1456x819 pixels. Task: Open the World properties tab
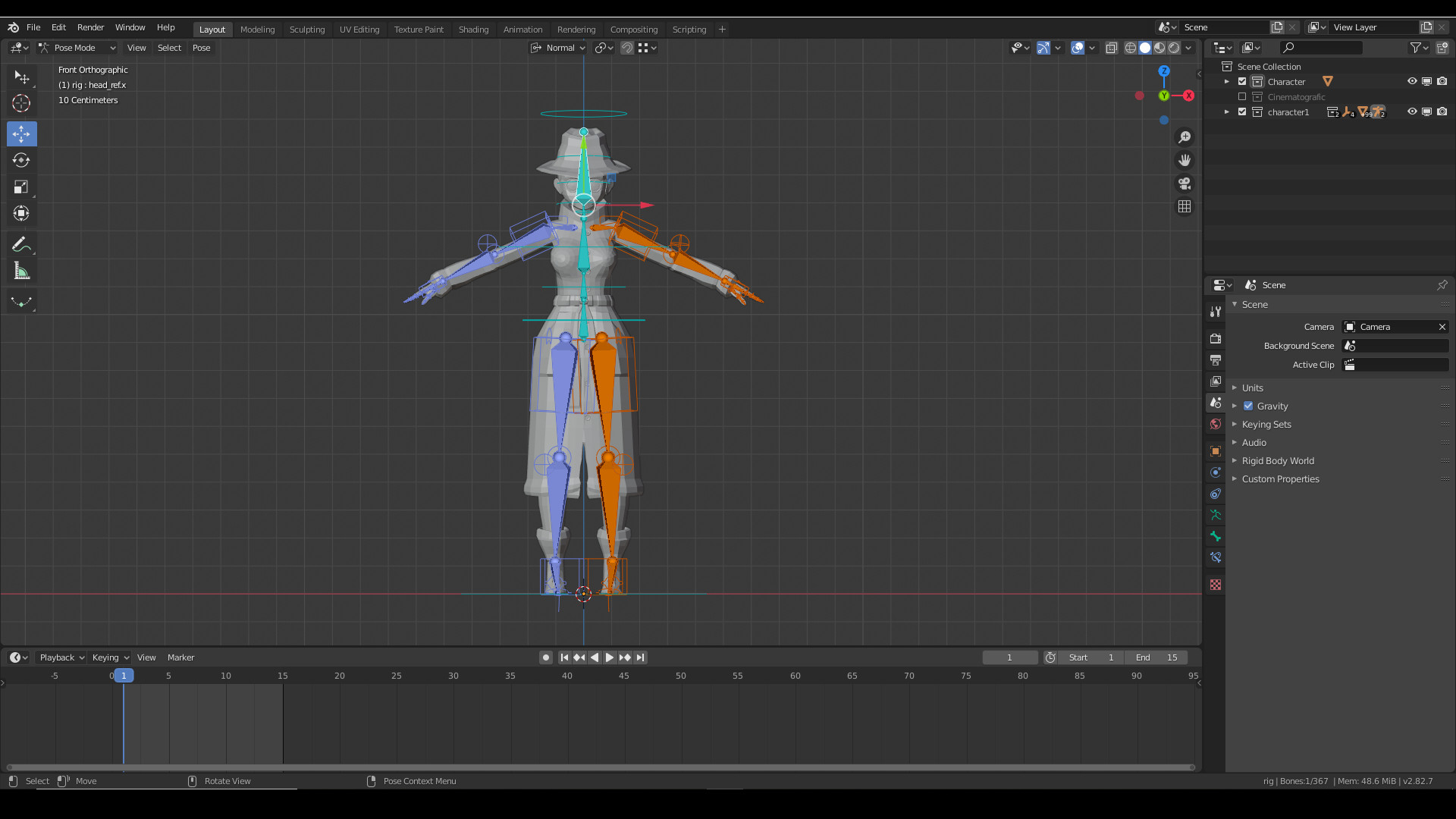(1216, 424)
